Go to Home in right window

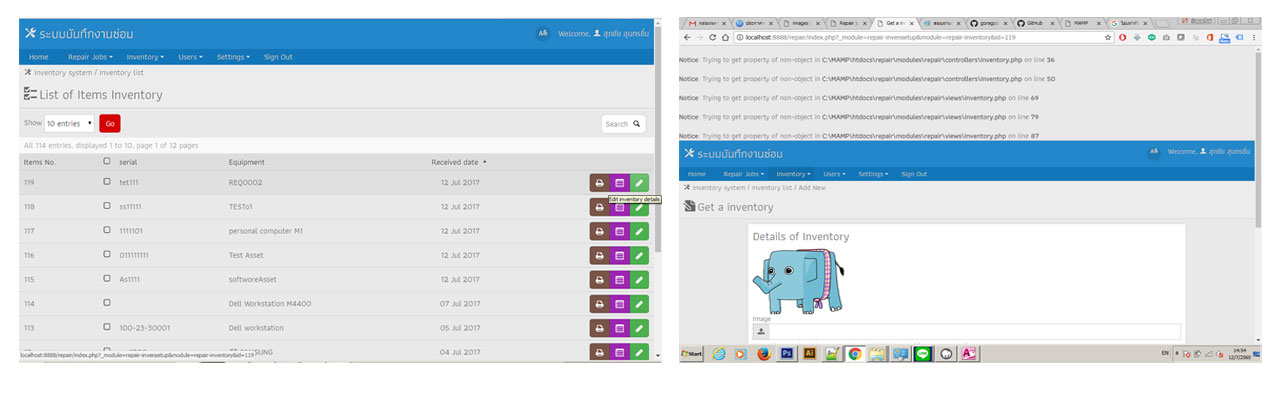click(x=697, y=174)
